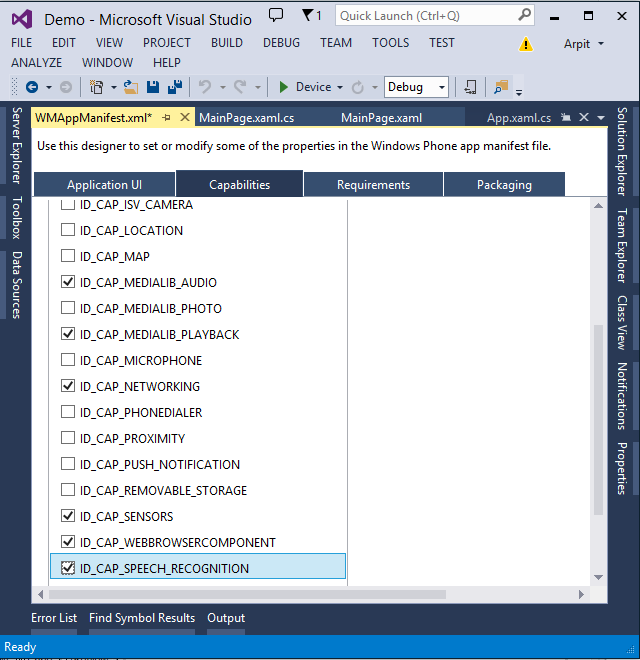Screen dimensions: 640x660
Task: Enable ID_CAP_PUSH_NOTIFICATION
Action: (x=68, y=464)
